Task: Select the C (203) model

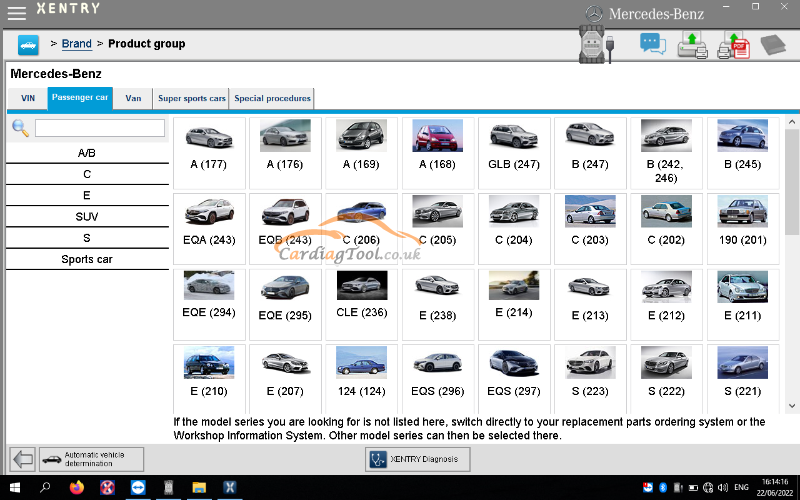Action: 590,229
